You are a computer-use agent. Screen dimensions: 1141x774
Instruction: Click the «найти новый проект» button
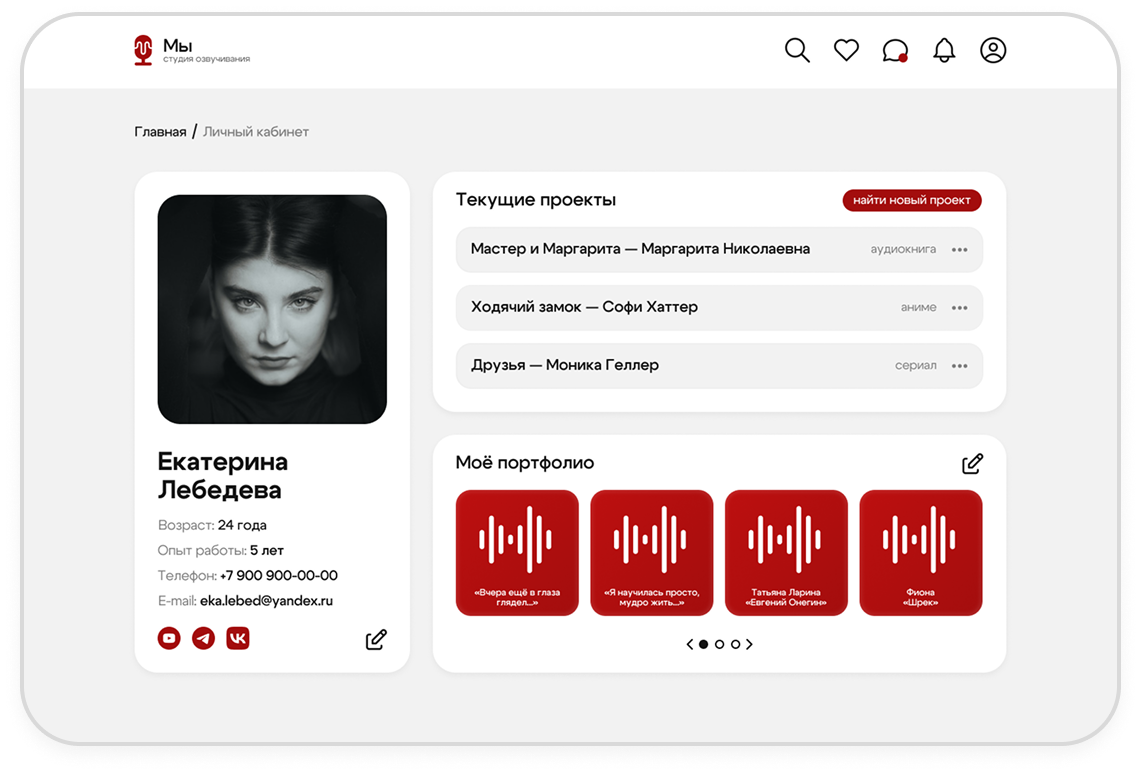tap(911, 200)
